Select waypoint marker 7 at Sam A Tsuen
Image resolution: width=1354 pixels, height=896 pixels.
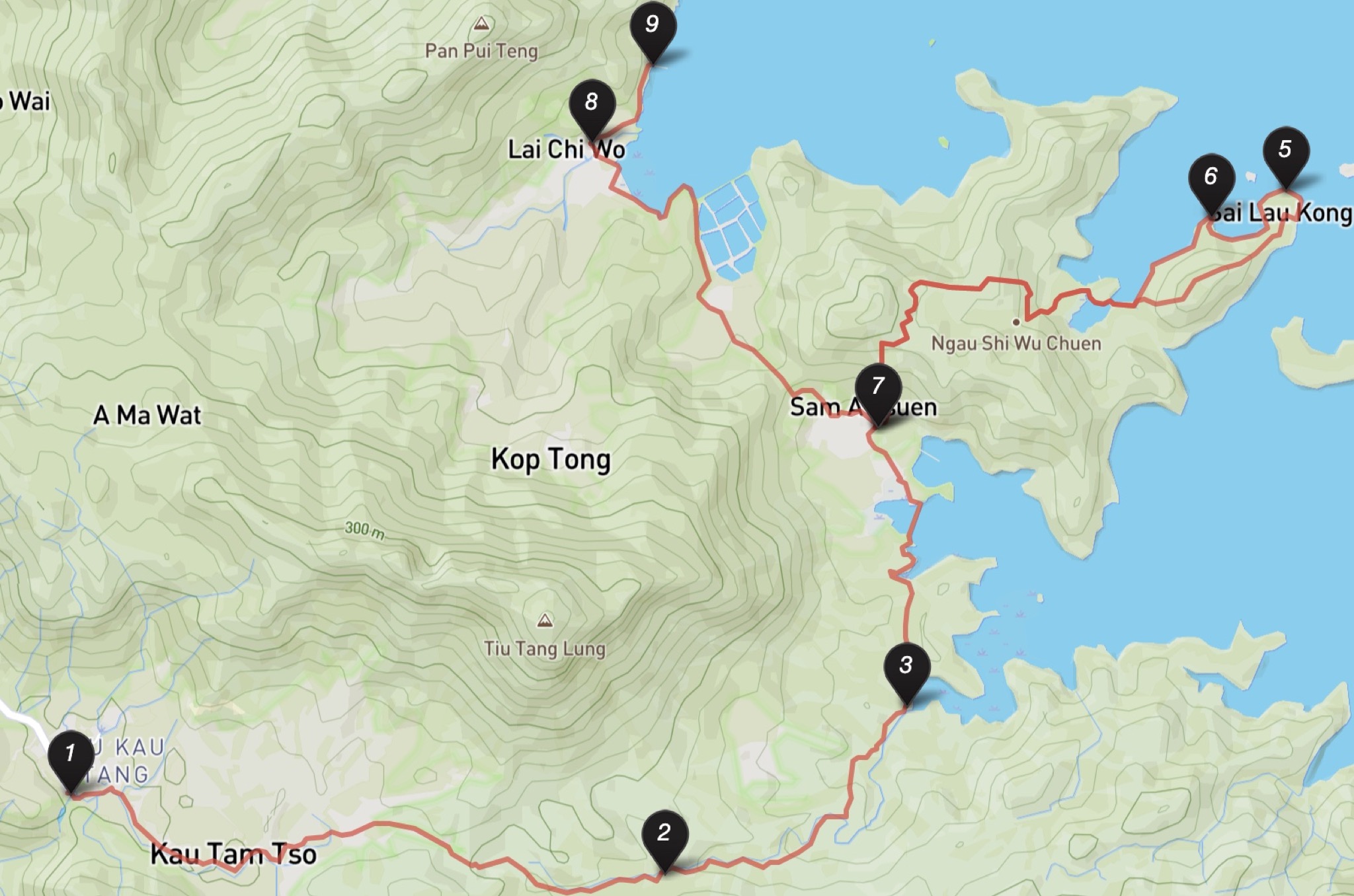pos(878,392)
